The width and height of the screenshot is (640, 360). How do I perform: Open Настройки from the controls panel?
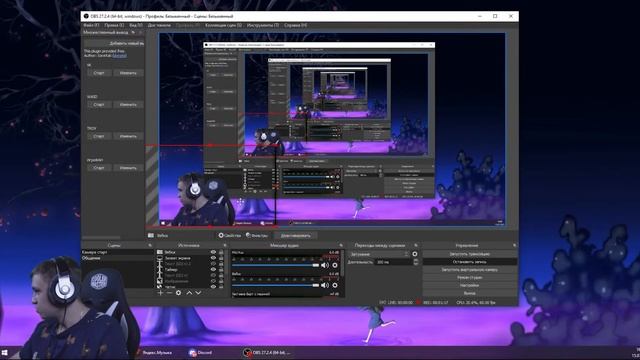tap(470, 285)
